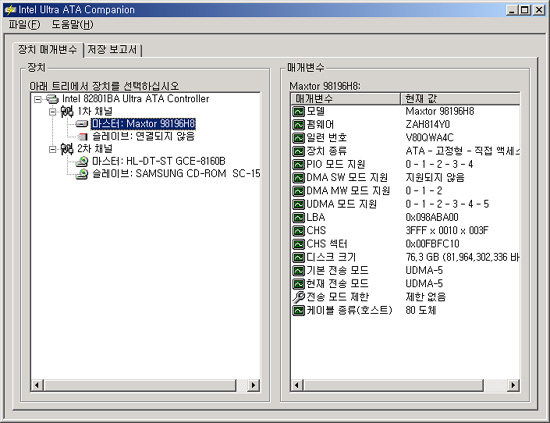Click the CD drive icon beside HL-DT-ST GCE-8160B
The image size is (550, 423).
tap(82, 161)
